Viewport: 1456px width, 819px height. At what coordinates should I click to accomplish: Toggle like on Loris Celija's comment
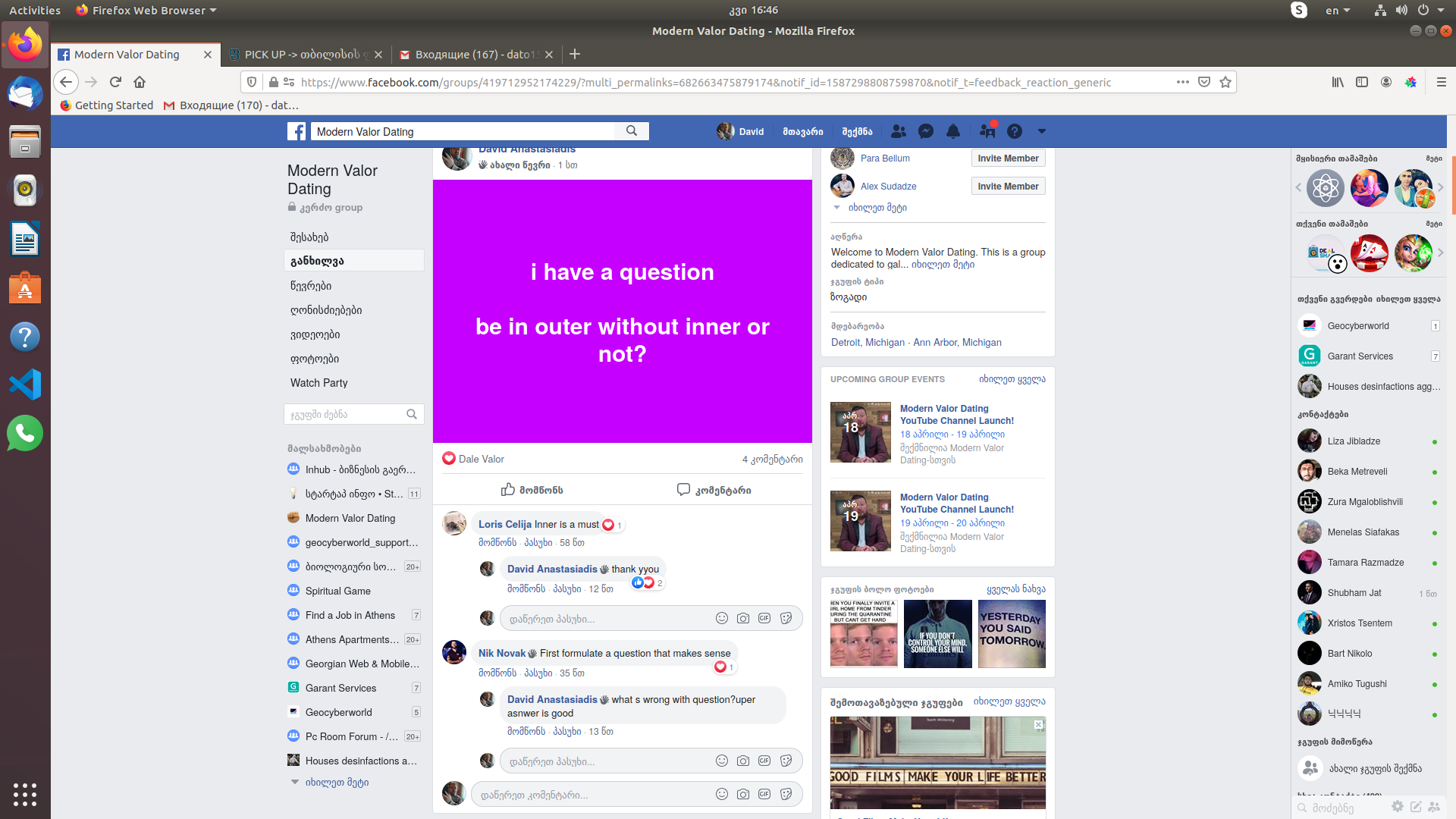coord(497,543)
